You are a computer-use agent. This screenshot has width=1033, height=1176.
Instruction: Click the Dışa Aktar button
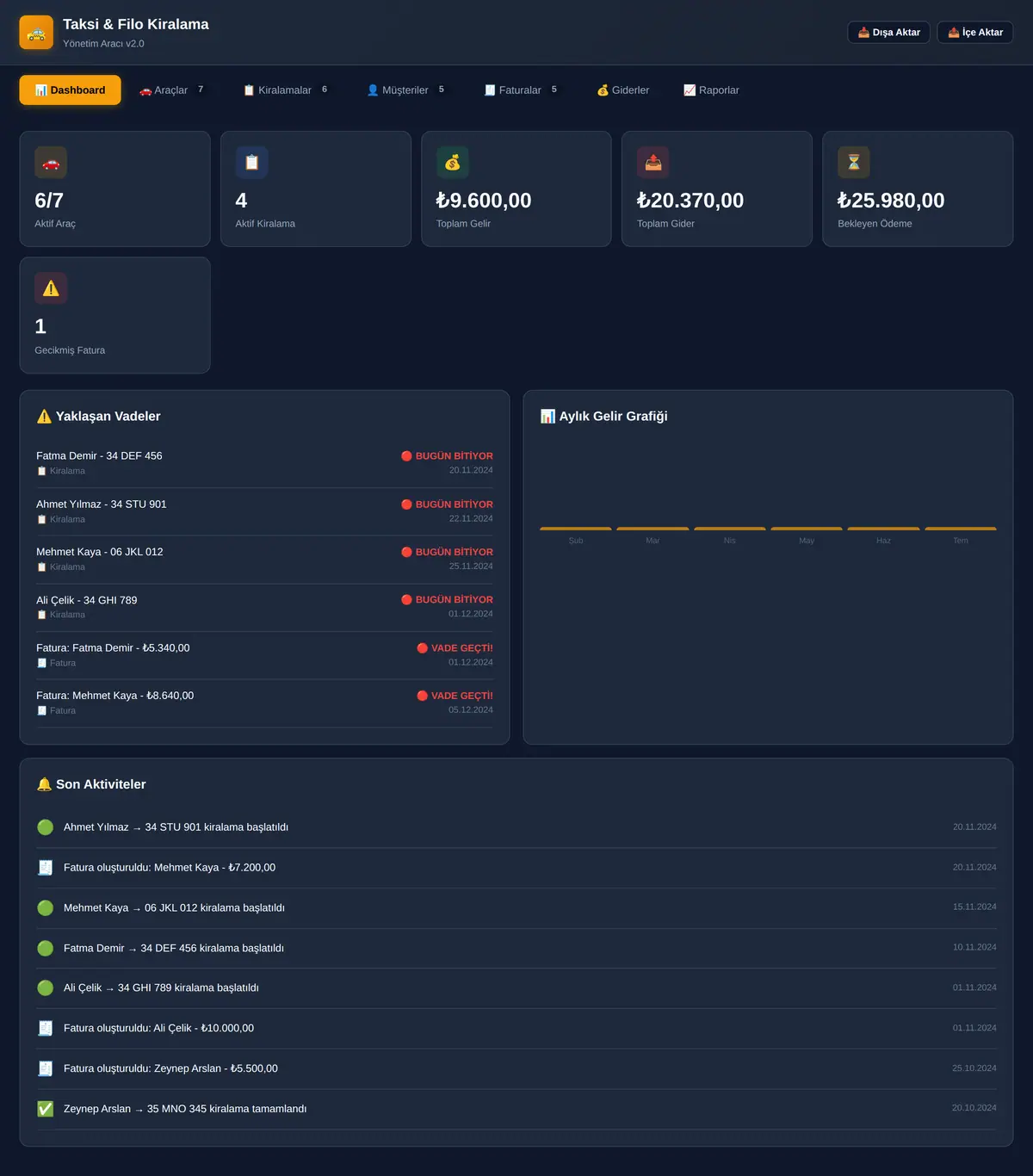coord(888,33)
